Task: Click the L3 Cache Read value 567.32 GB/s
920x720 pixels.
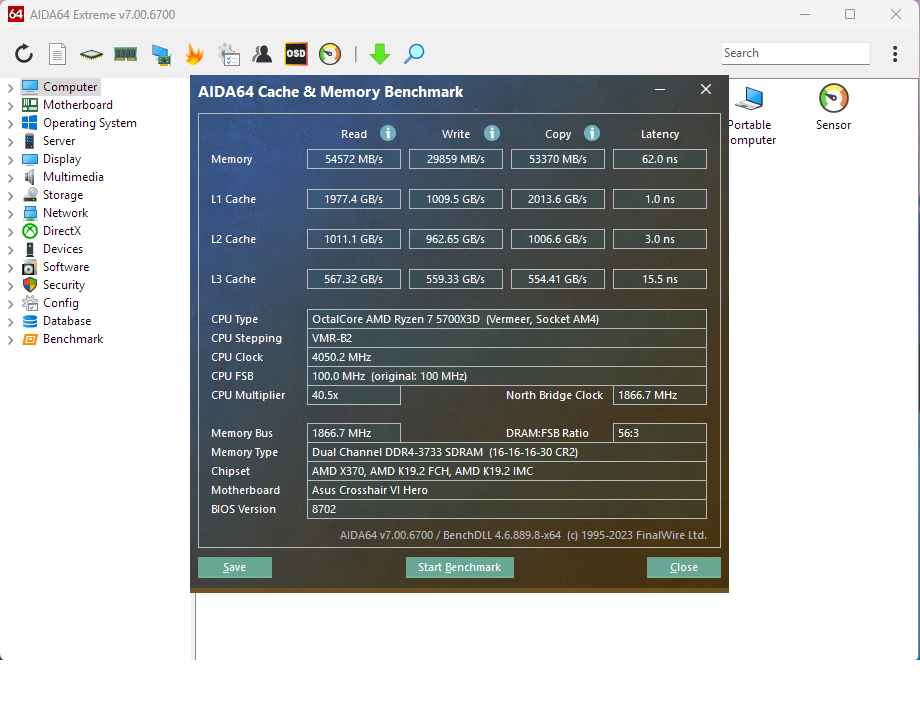Action: click(x=354, y=279)
